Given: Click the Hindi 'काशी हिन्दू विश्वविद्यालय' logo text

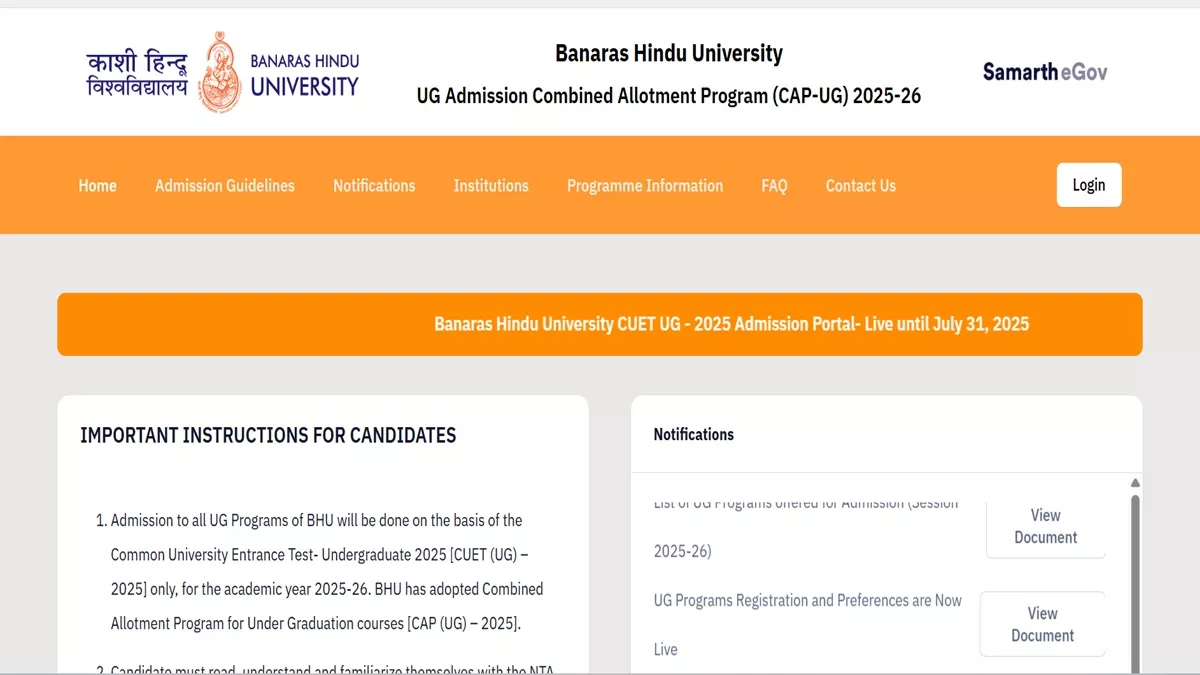Looking at the screenshot, I should [137, 73].
